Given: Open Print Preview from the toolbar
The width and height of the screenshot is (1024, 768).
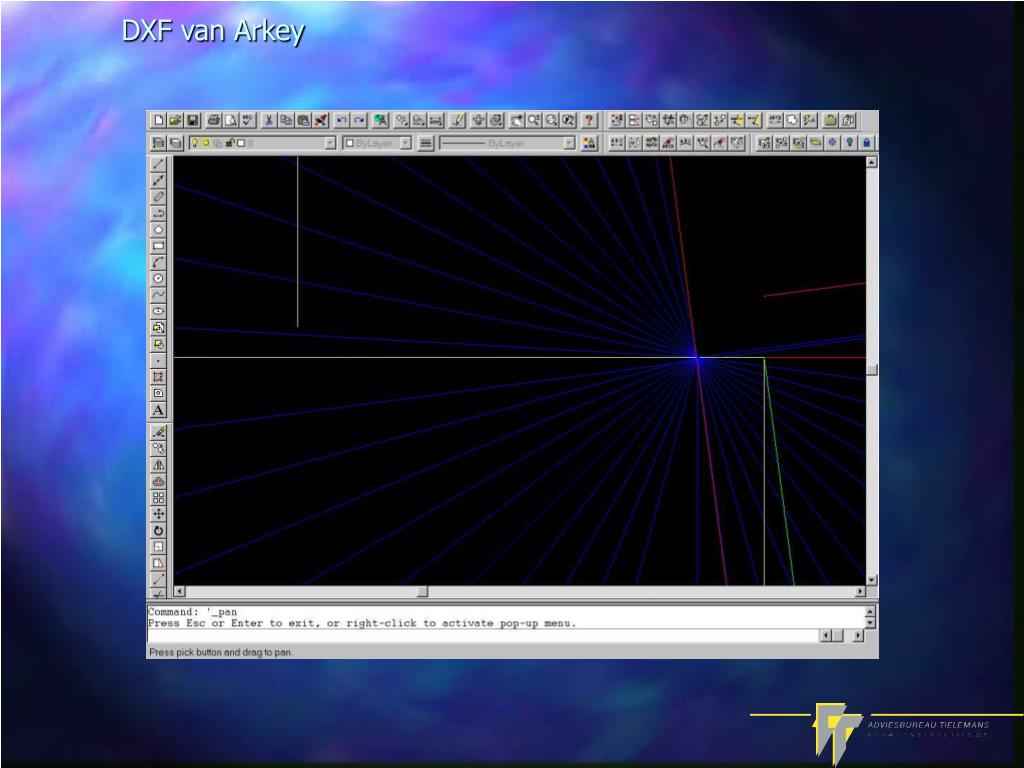Looking at the screenshot, I should click(231, 120).
